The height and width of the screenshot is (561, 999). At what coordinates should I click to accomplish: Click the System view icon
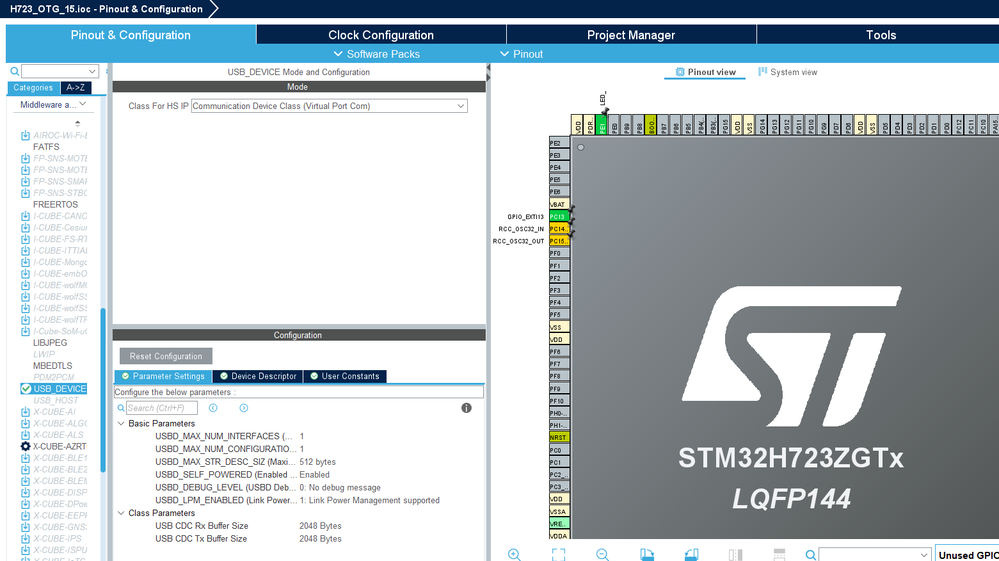pyautogui.click(x=763, y=72)
